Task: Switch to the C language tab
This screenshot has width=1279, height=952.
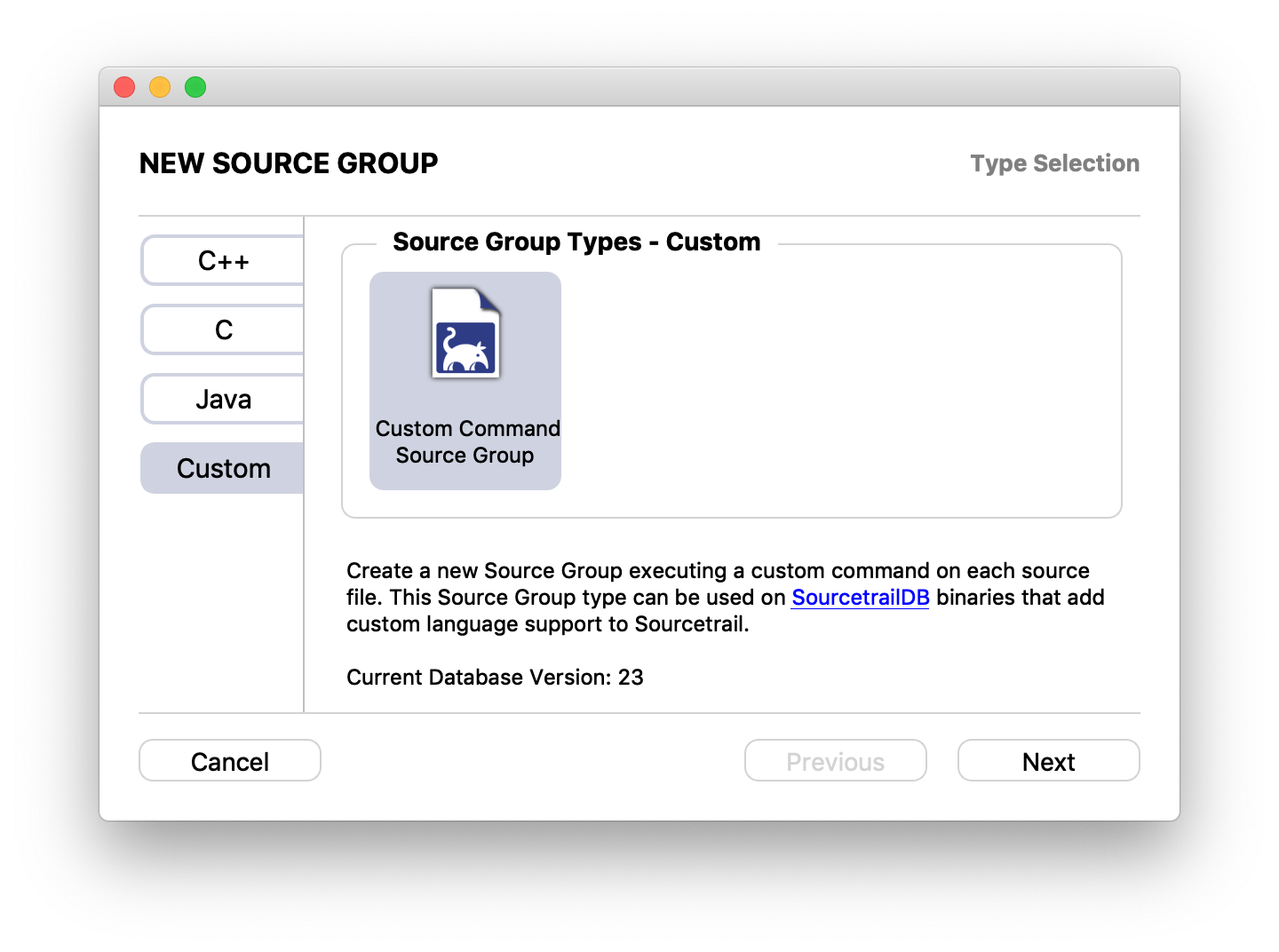Action: (x=222, y=329)
